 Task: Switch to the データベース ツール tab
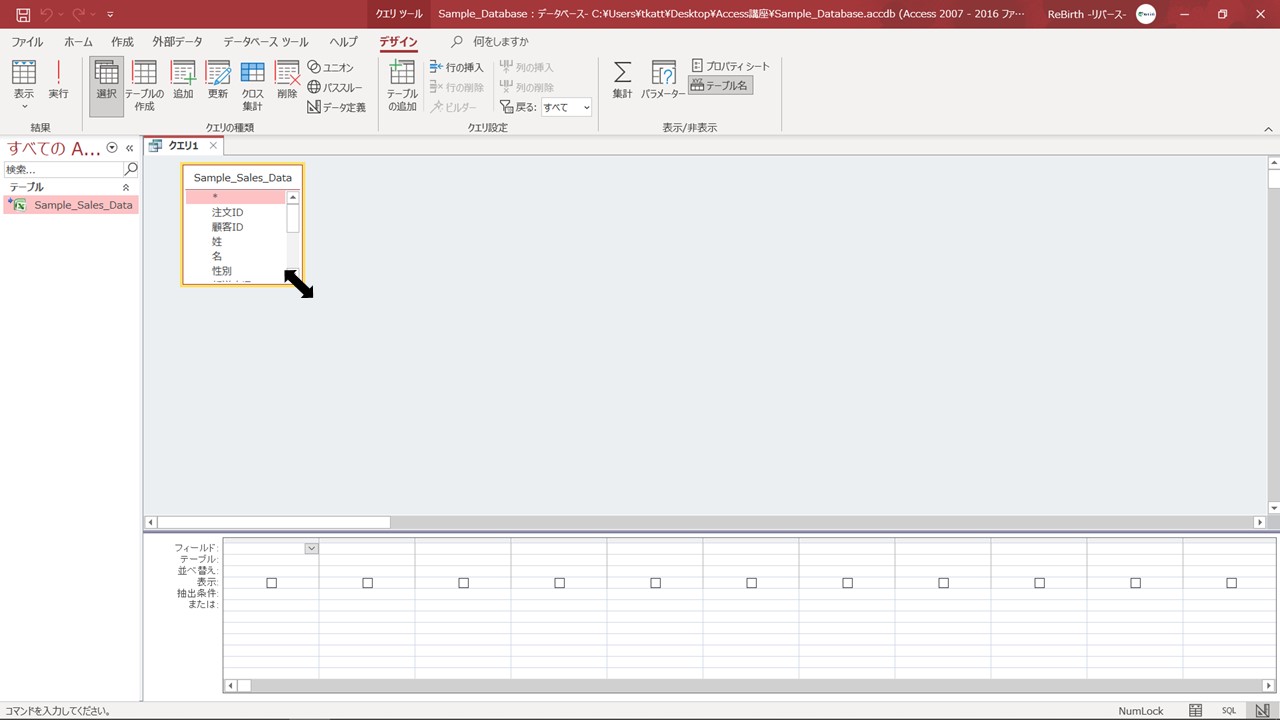coord(265,42)
